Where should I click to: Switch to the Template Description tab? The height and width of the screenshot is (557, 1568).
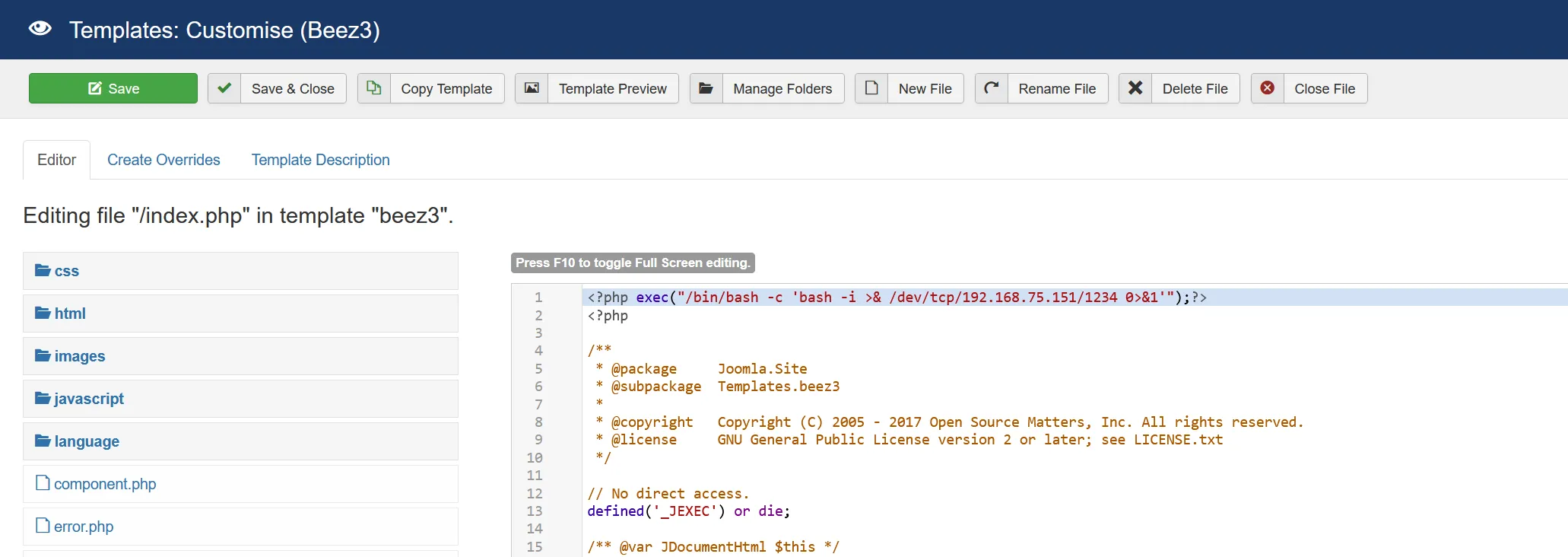[320, 160]
